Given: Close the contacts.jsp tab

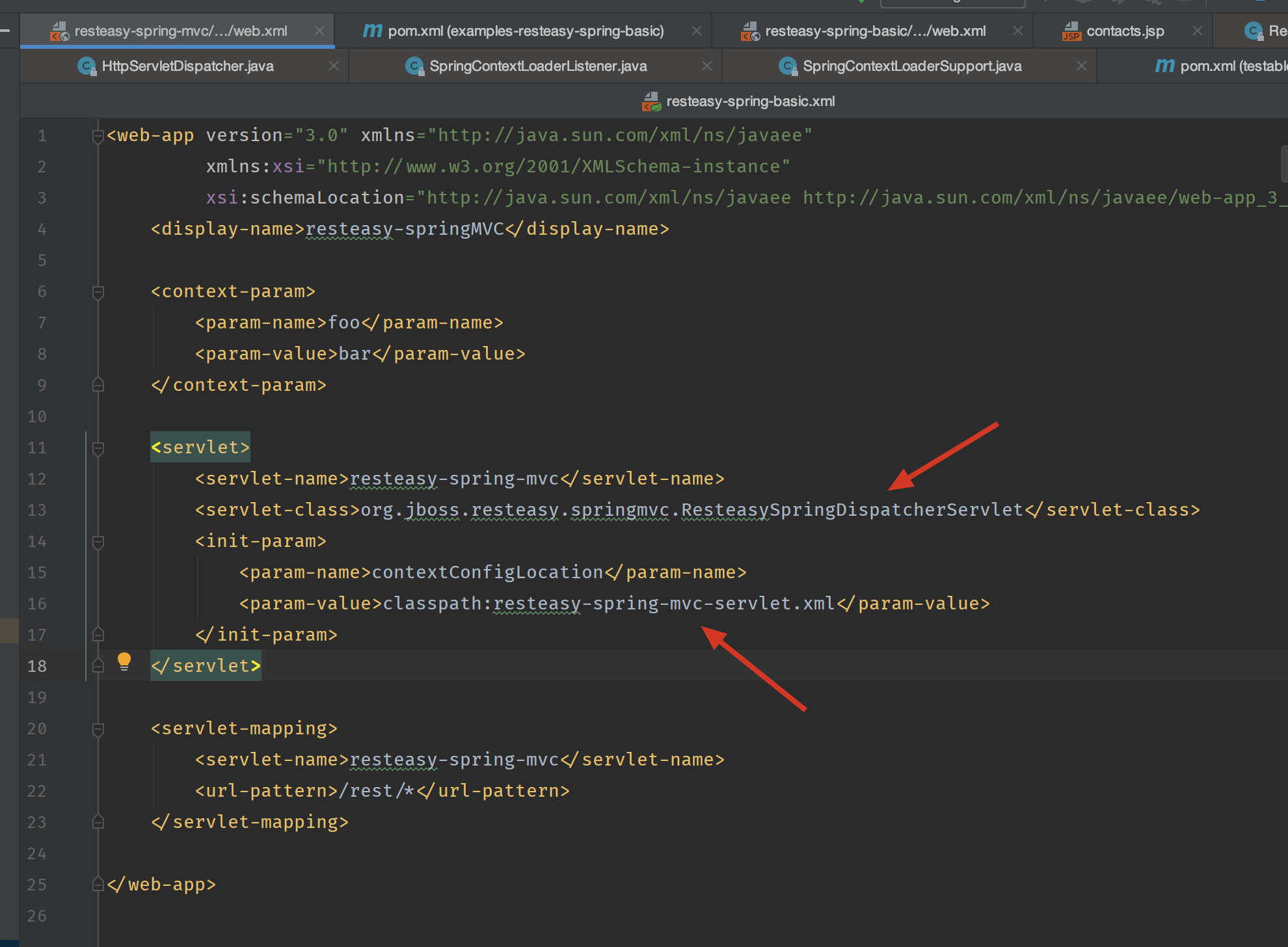Looking at the screenshot, I should 1198,31.
